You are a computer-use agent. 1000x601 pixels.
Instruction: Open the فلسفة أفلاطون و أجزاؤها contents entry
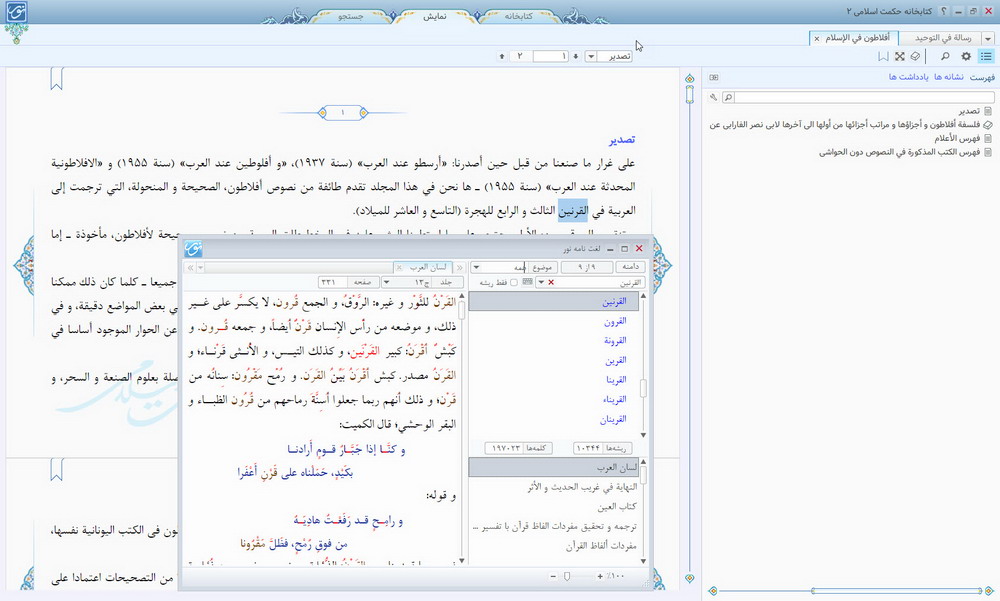pos(845,124)
